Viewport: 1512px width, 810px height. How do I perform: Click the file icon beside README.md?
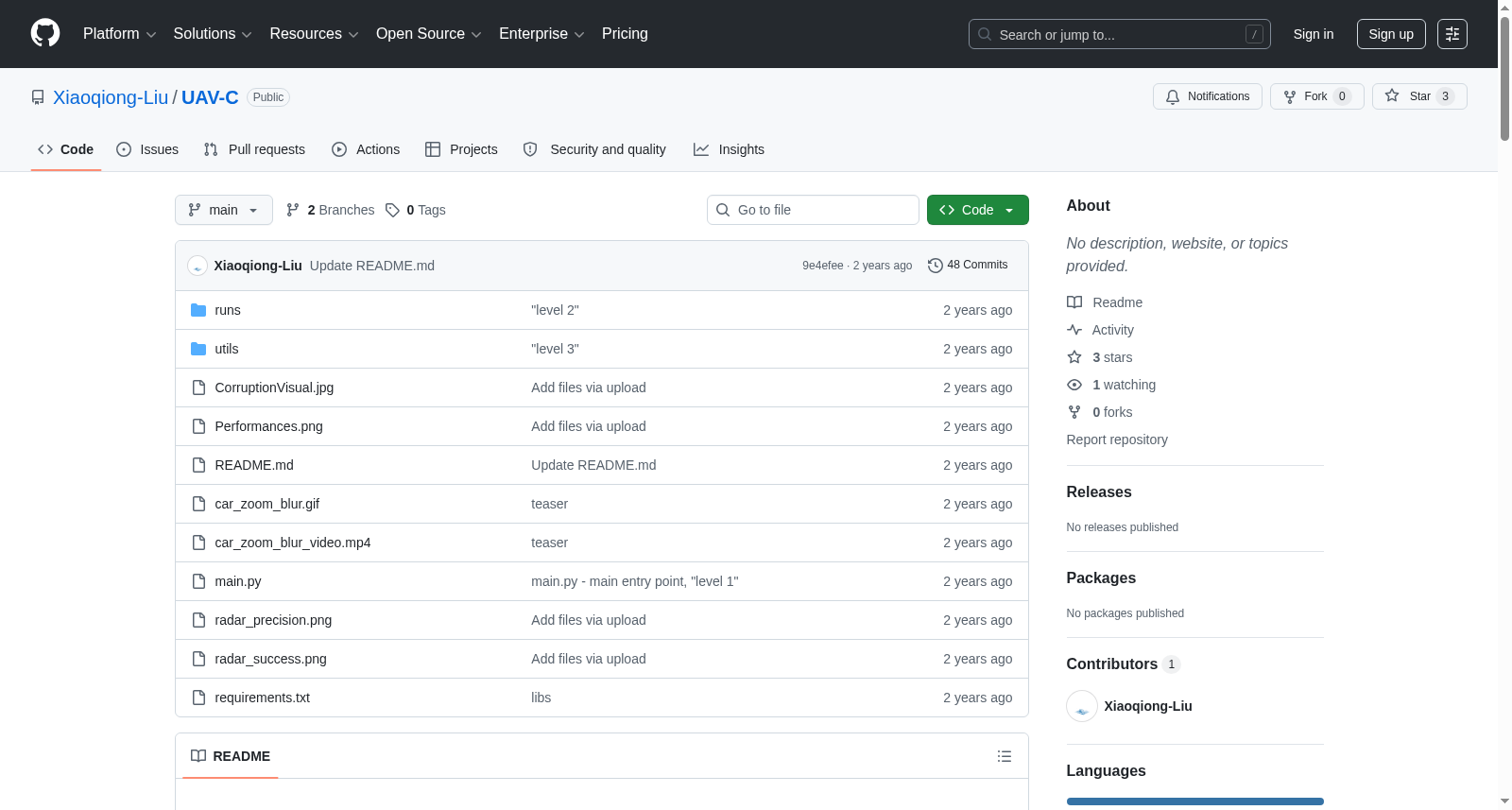[198, 465]
